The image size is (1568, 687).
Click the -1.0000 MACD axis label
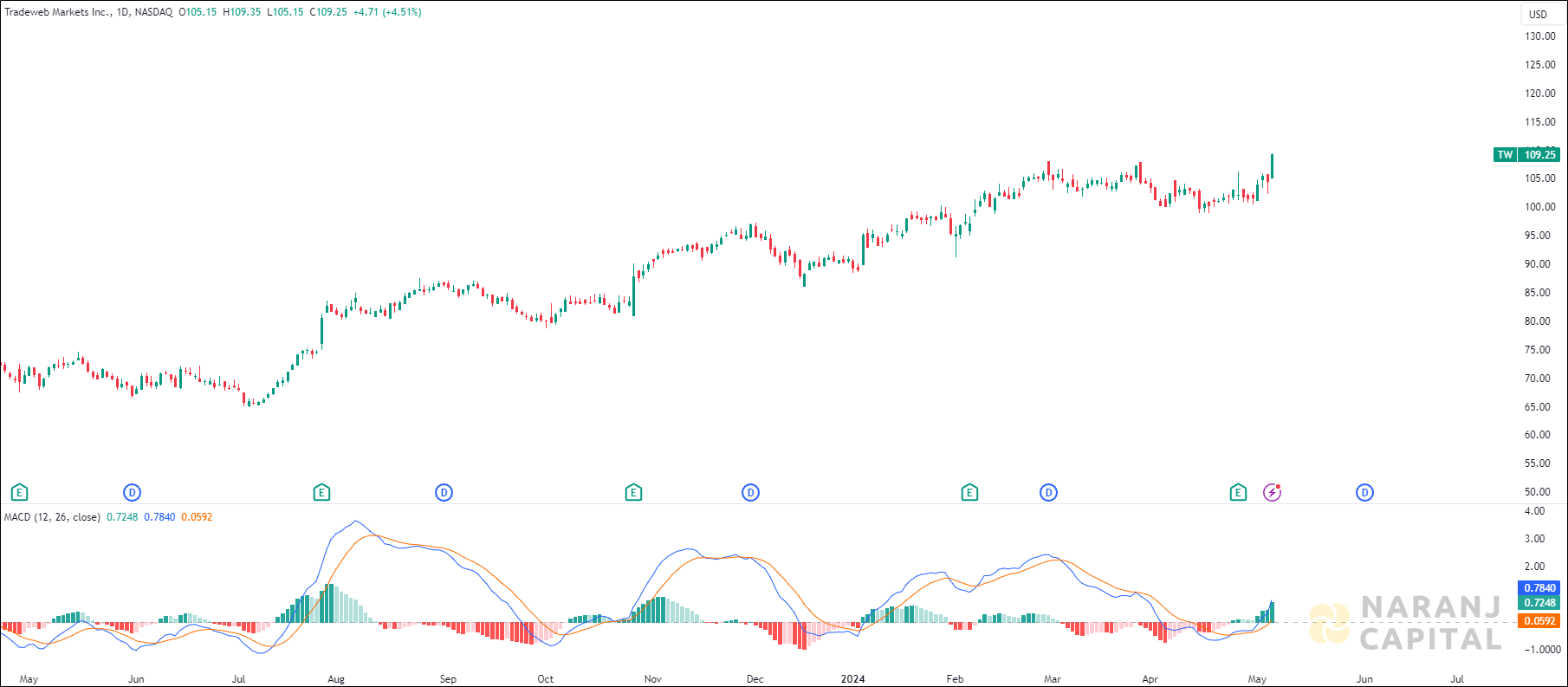click(1541, 650)
